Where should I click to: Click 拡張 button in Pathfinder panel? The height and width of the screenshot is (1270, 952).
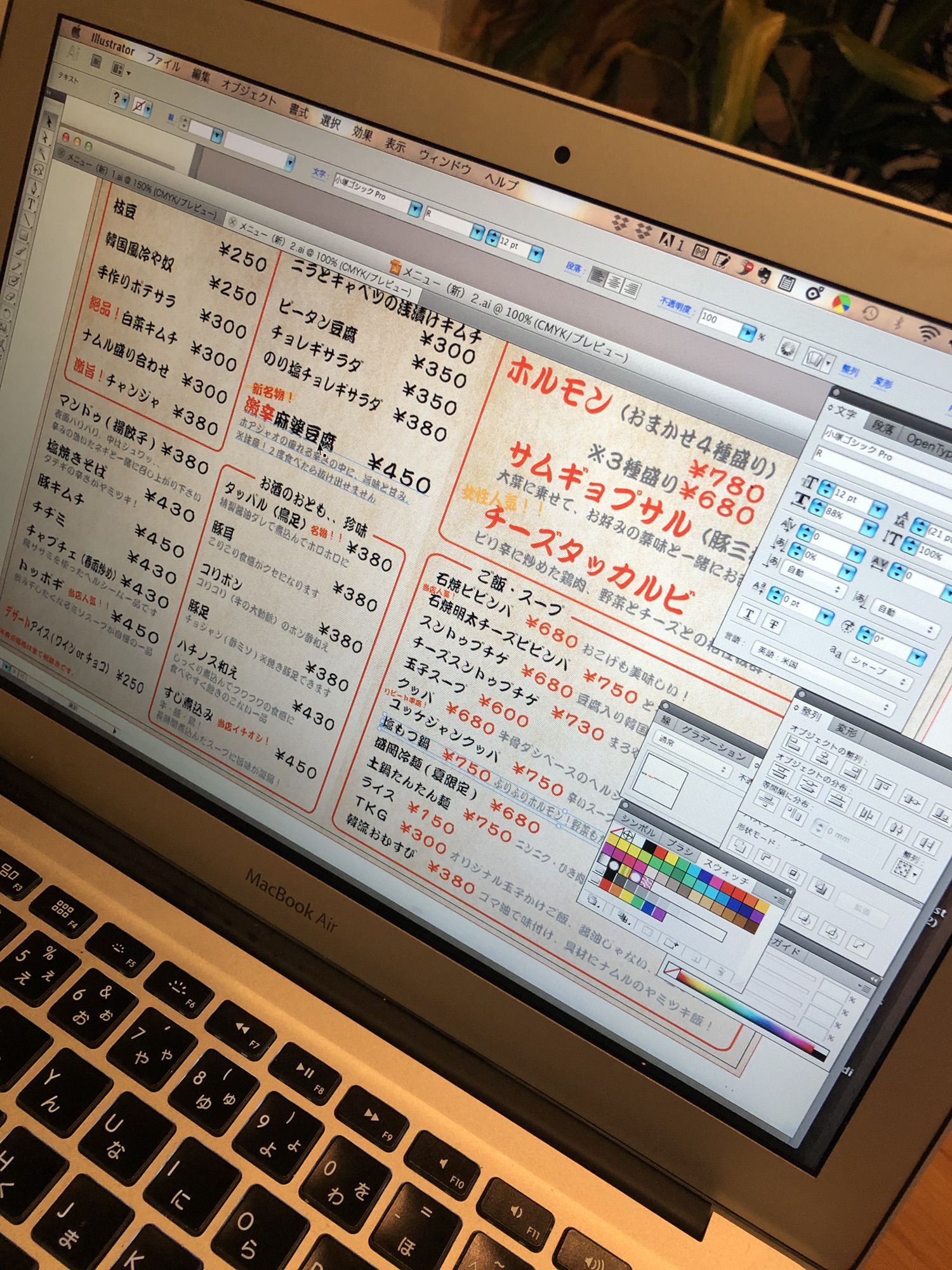tap(862, 911)
